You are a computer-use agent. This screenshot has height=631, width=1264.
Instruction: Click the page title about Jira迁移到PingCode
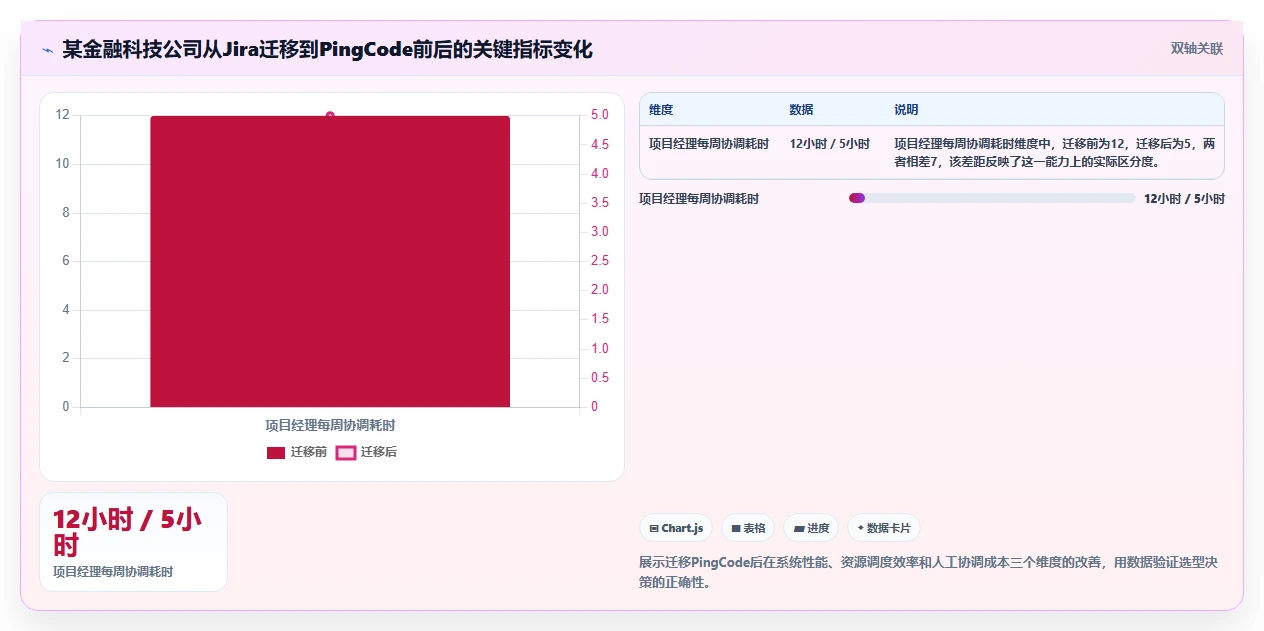(x=327, y=49)
